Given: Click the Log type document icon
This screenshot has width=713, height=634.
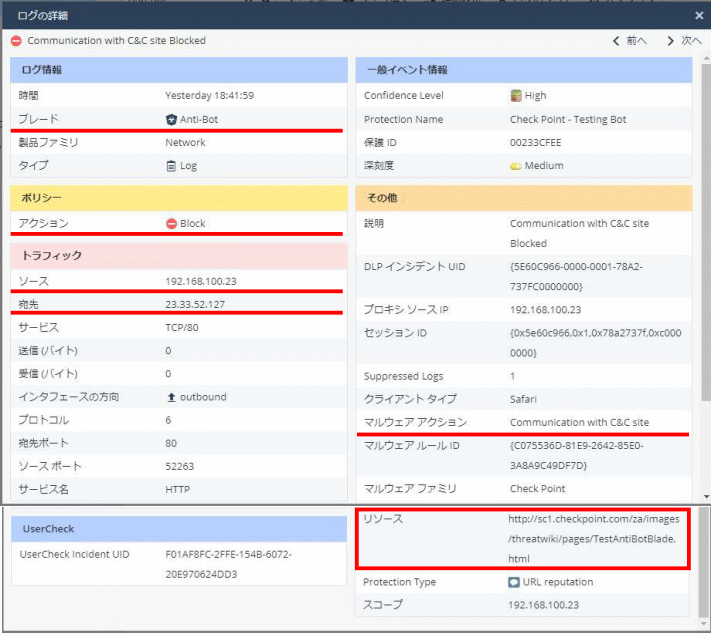Looking at the screenshot, I should point(171,166).
